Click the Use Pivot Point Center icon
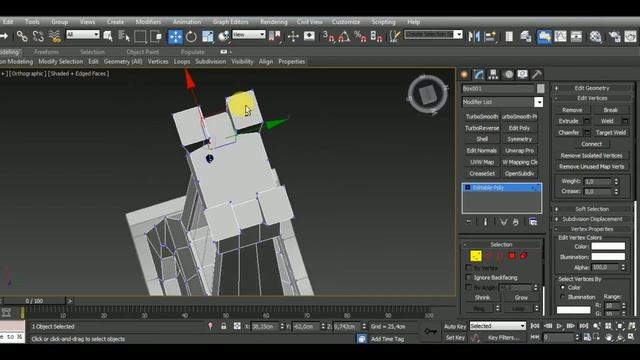Screen dimensions: 640x360 [275, 37]
